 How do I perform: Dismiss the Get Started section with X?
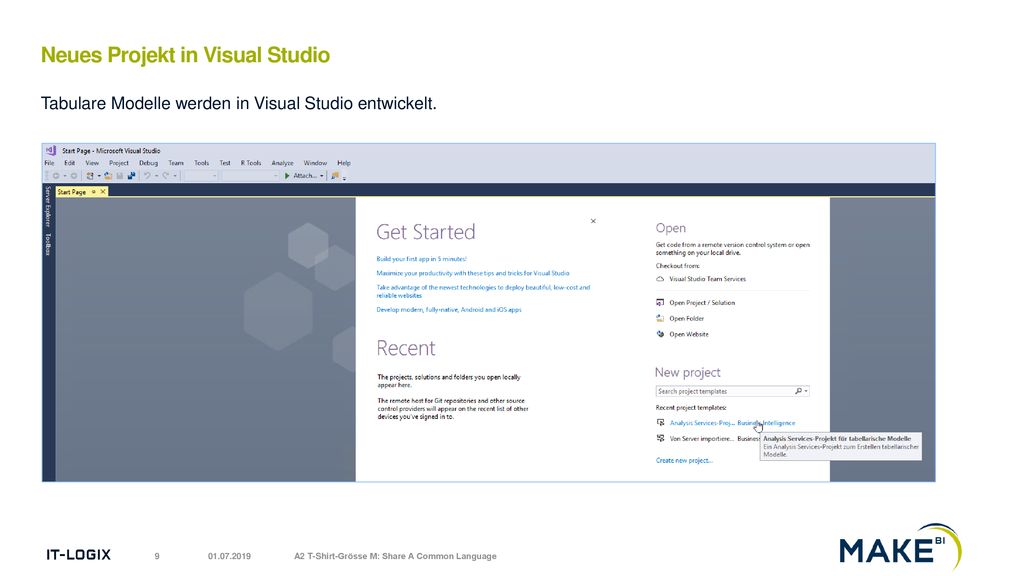593,221
